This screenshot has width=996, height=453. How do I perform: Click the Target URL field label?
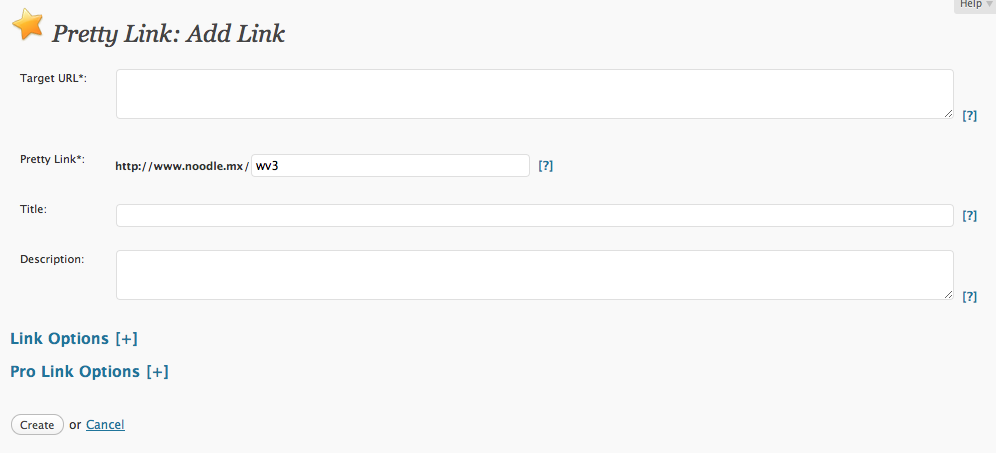pyautogui.click(x=54, y=78)
